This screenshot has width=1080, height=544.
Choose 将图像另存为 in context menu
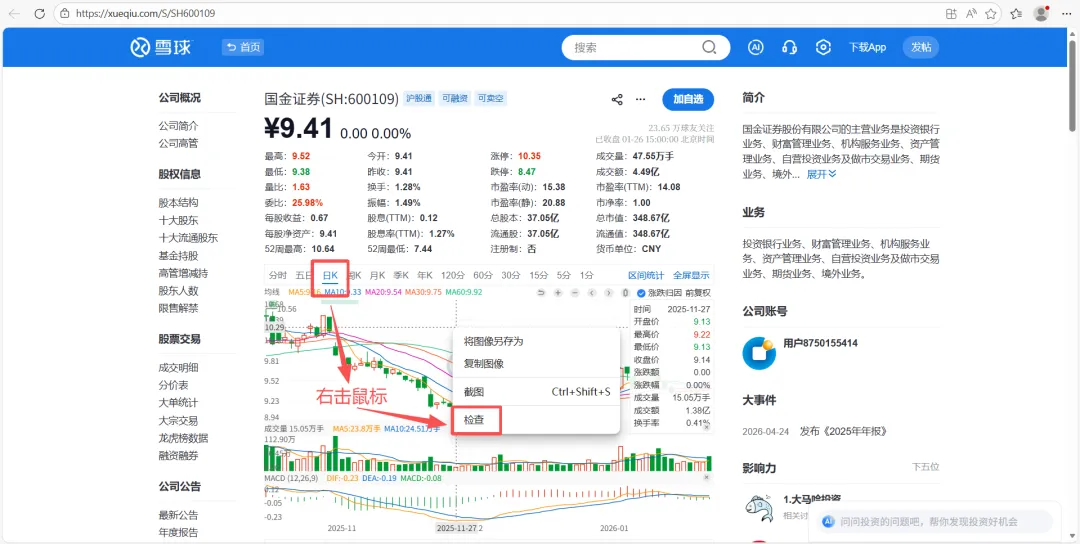point(537,342)
